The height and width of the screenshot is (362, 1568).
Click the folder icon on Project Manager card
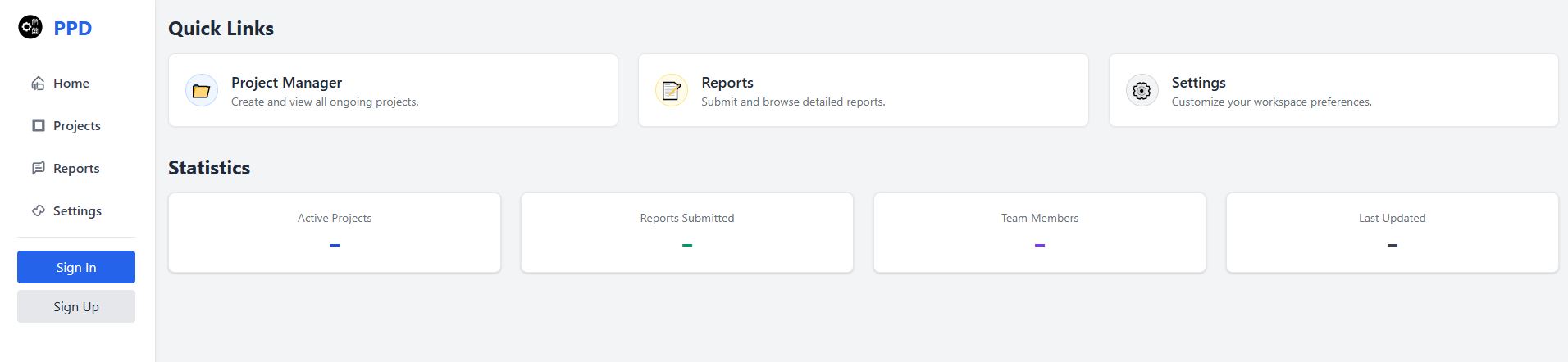201,91
